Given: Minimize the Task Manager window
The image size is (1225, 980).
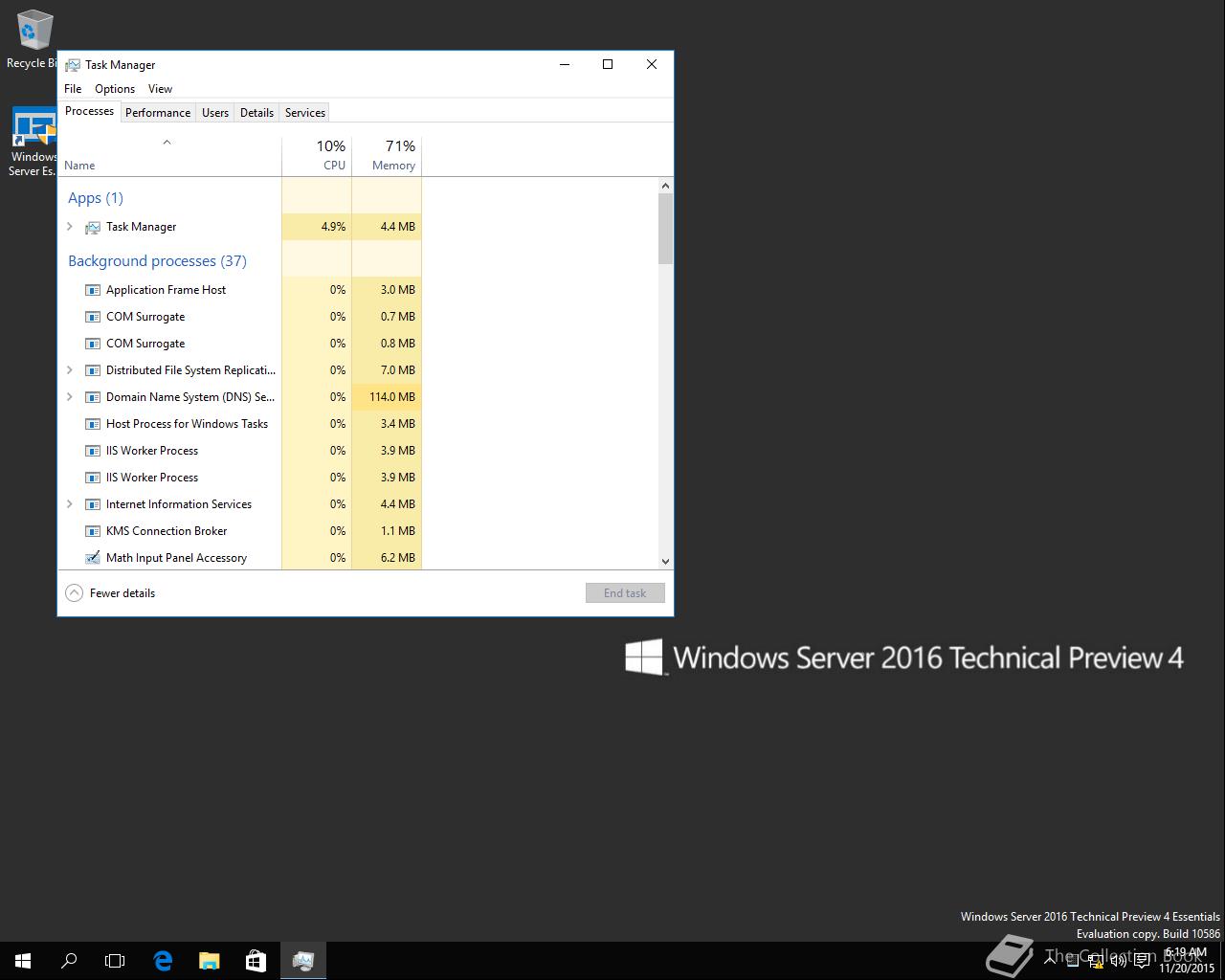Looking at the screenshot, I should tap(565, 64).
